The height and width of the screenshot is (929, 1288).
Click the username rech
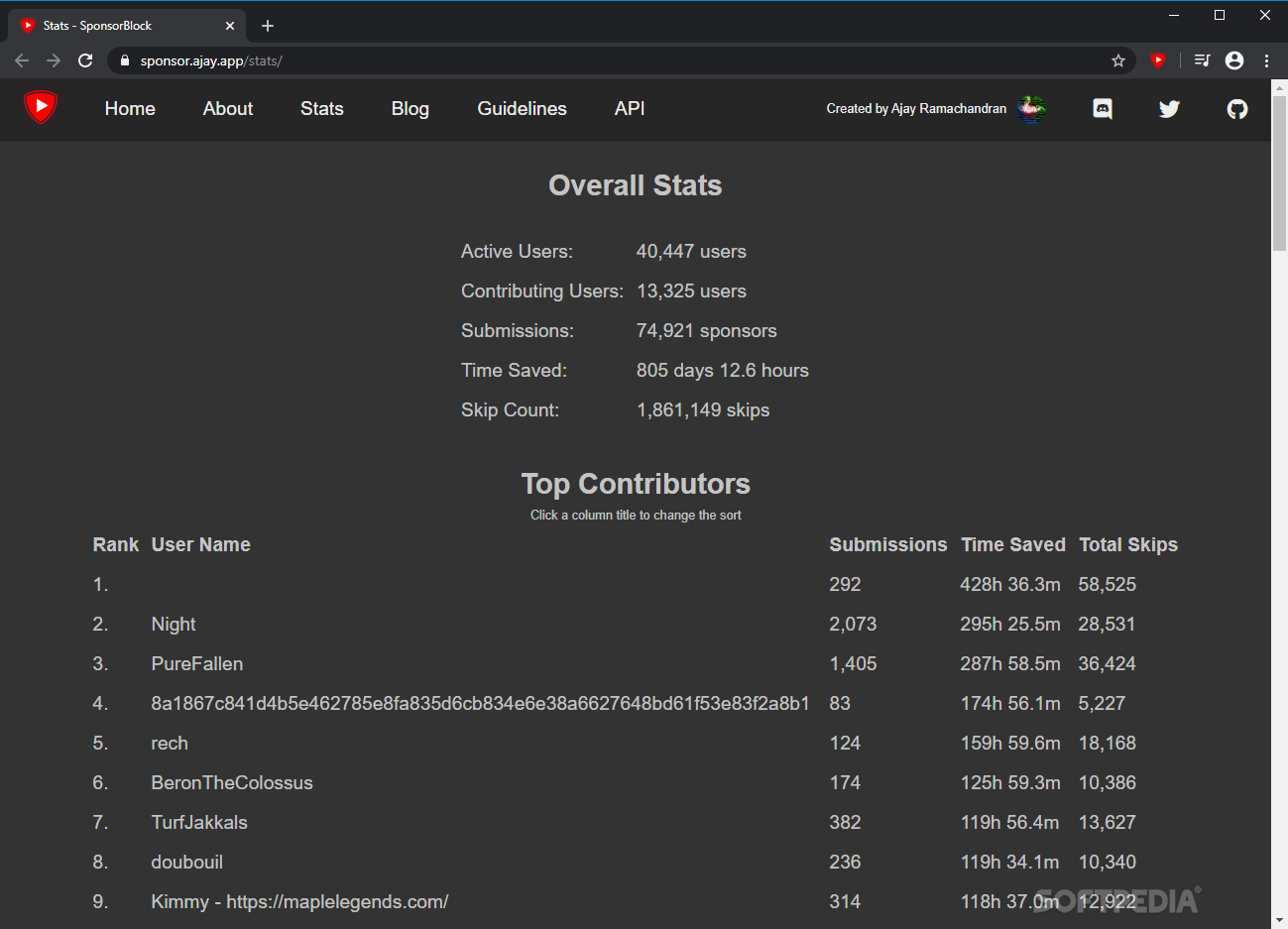170,744
